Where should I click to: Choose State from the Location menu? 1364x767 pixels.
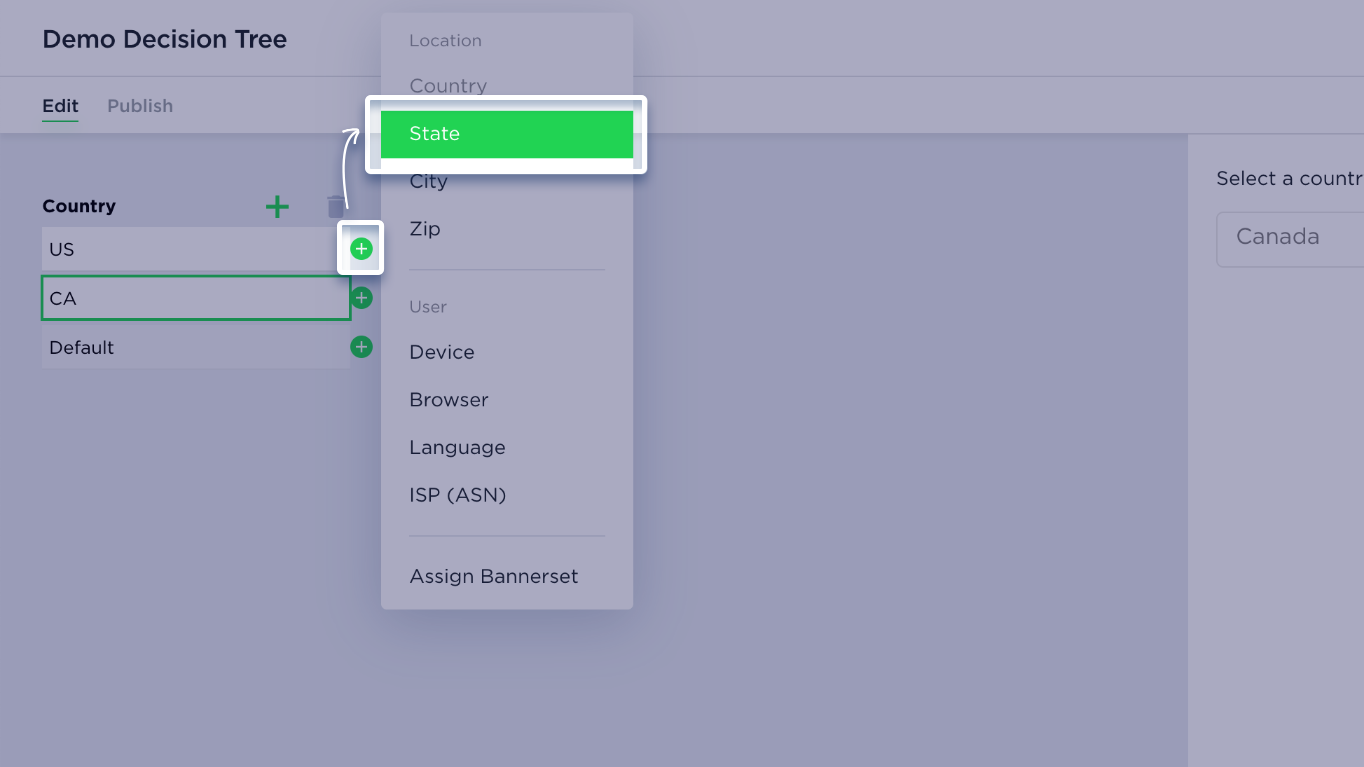tap(507, 134)
